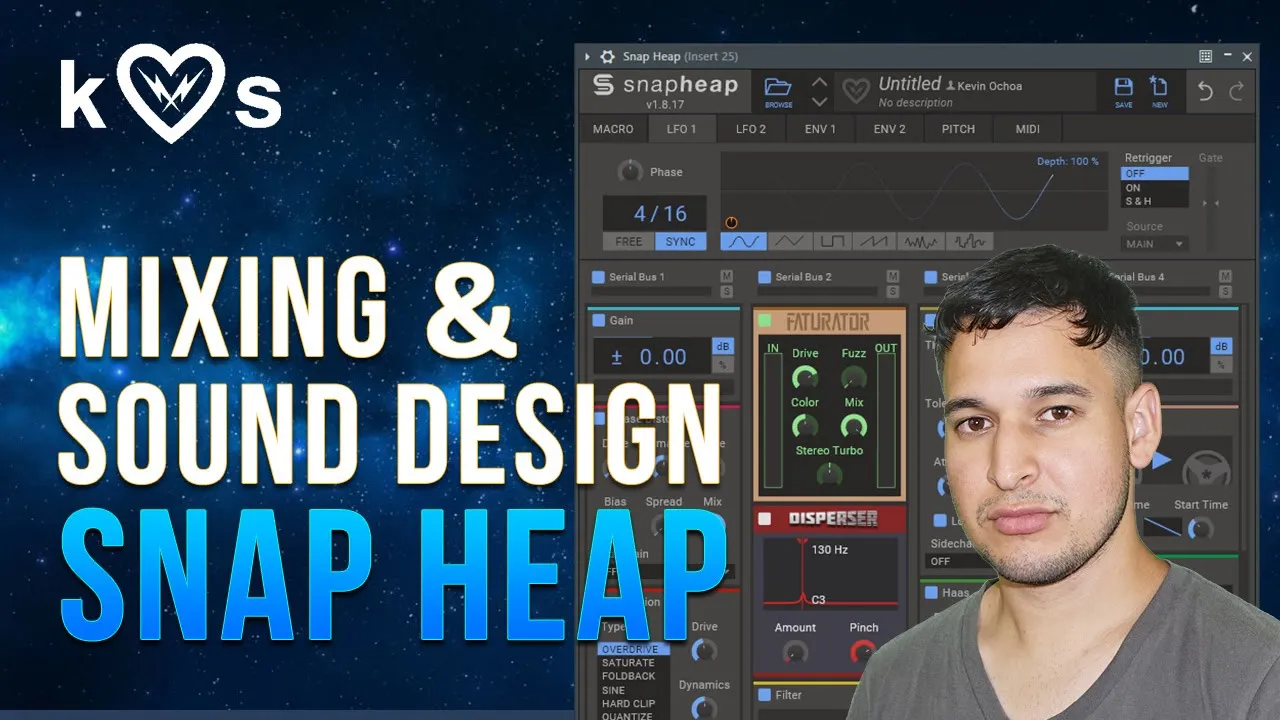Screen dimensions: 1280x720
Task: Undo the last change with the undo arrow
Action: coord(1205,91)
